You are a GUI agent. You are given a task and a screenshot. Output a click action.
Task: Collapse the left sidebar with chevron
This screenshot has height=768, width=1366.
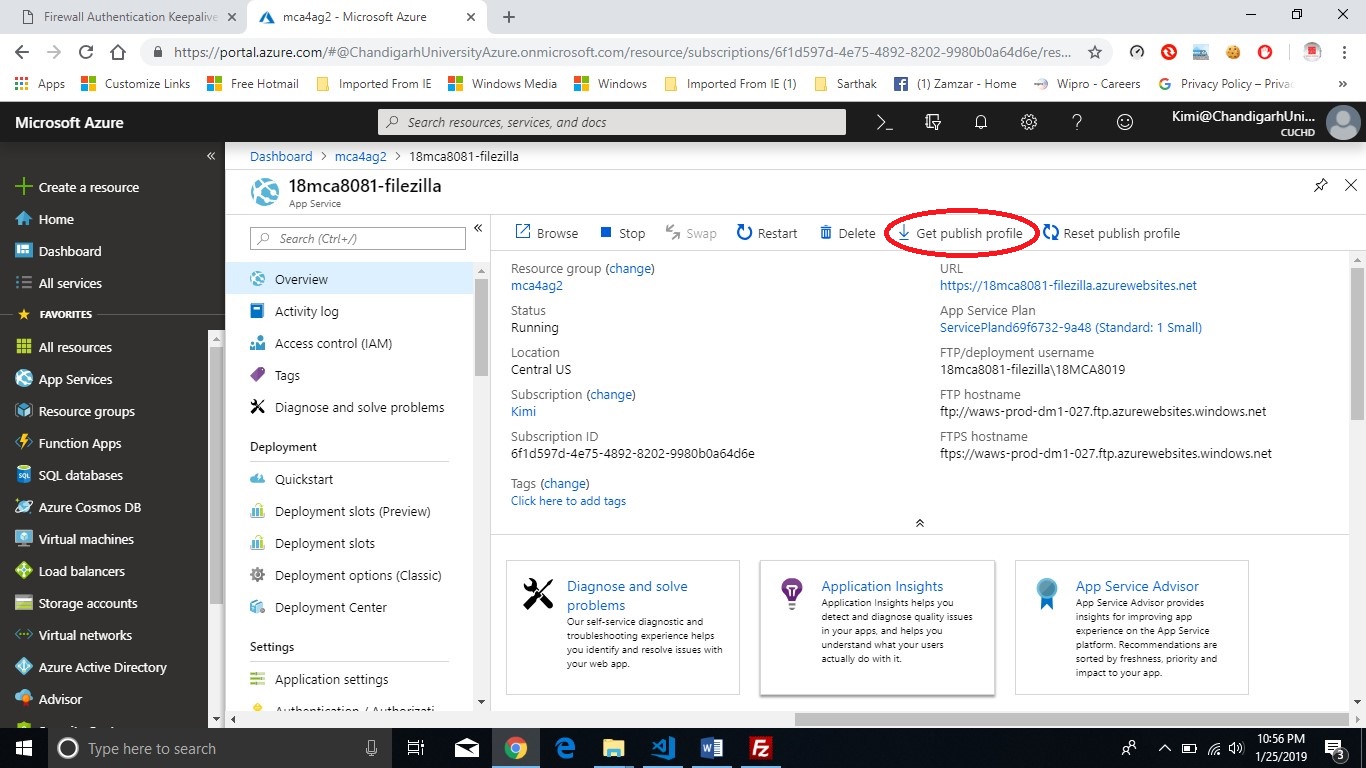point(211,156)
